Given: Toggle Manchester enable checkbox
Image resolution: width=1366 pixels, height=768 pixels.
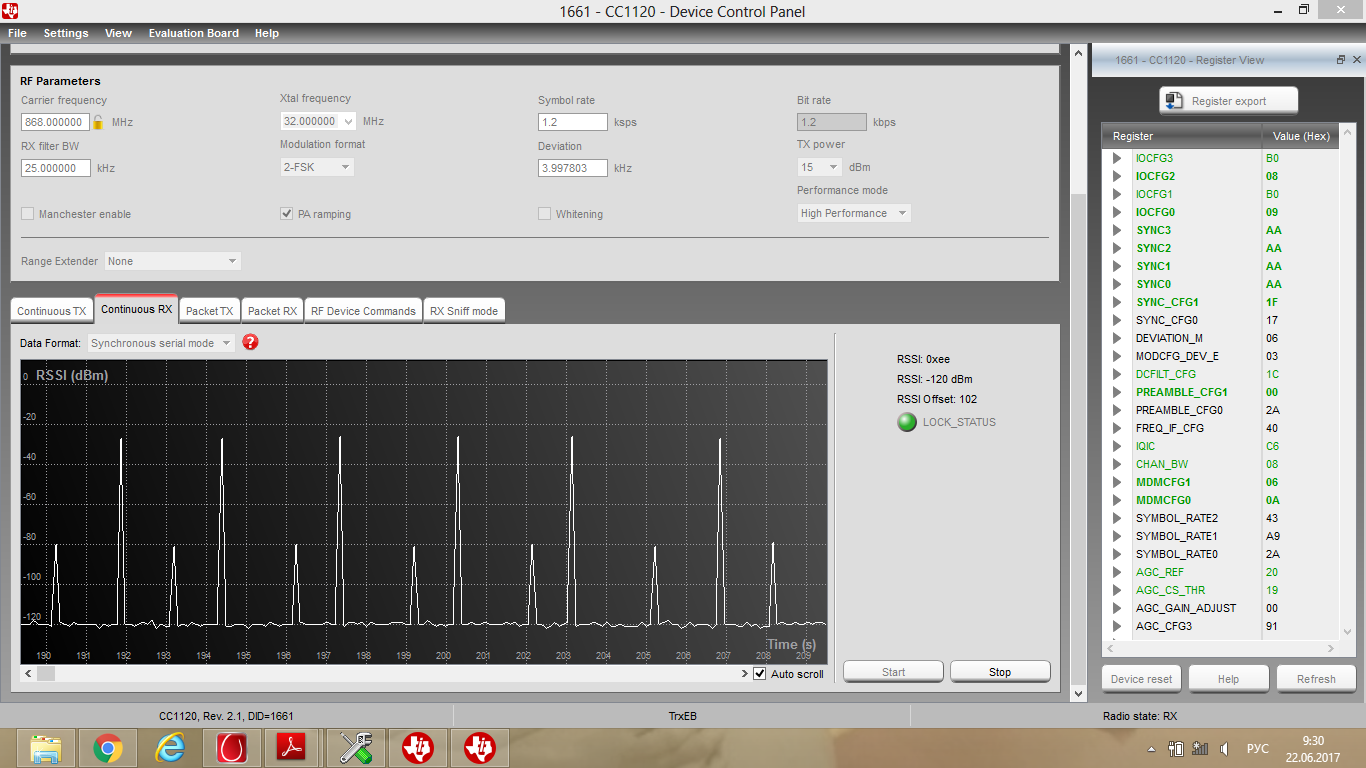Looking at the screenshot, I should click(x=28, y=214).
